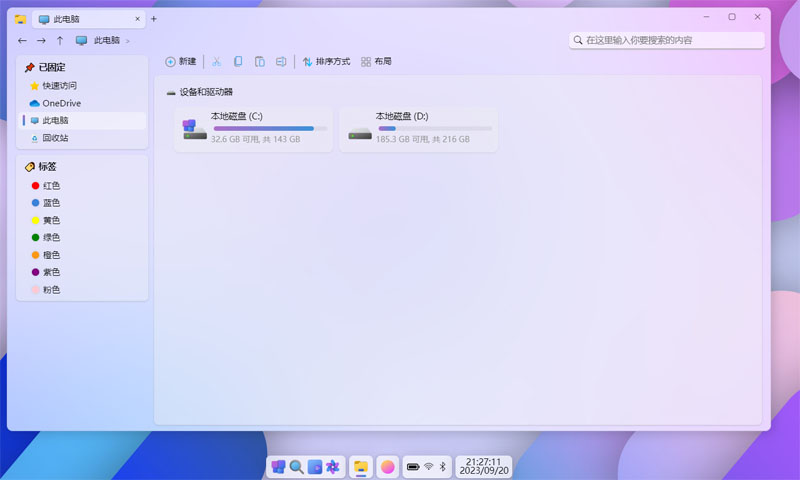The height and width of the screenshot is (480, 800).
Task: Select the red (红色) tag
Action: coord(46,186)
